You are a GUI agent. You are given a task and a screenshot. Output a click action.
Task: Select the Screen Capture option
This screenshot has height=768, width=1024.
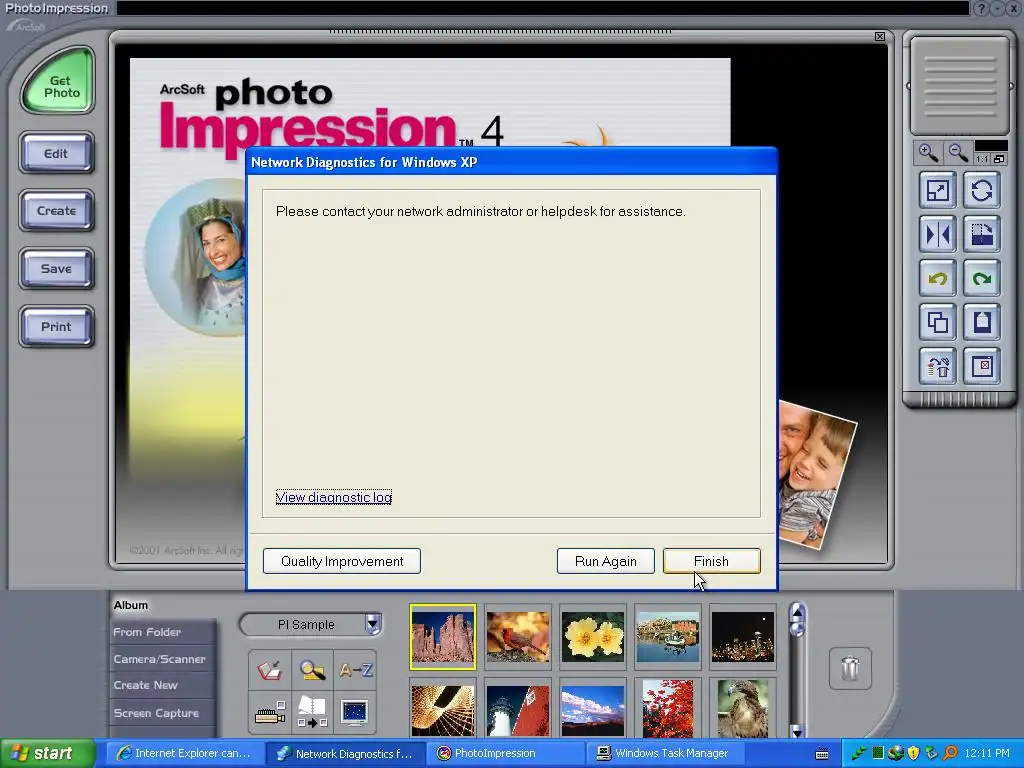tap(162, 713)
